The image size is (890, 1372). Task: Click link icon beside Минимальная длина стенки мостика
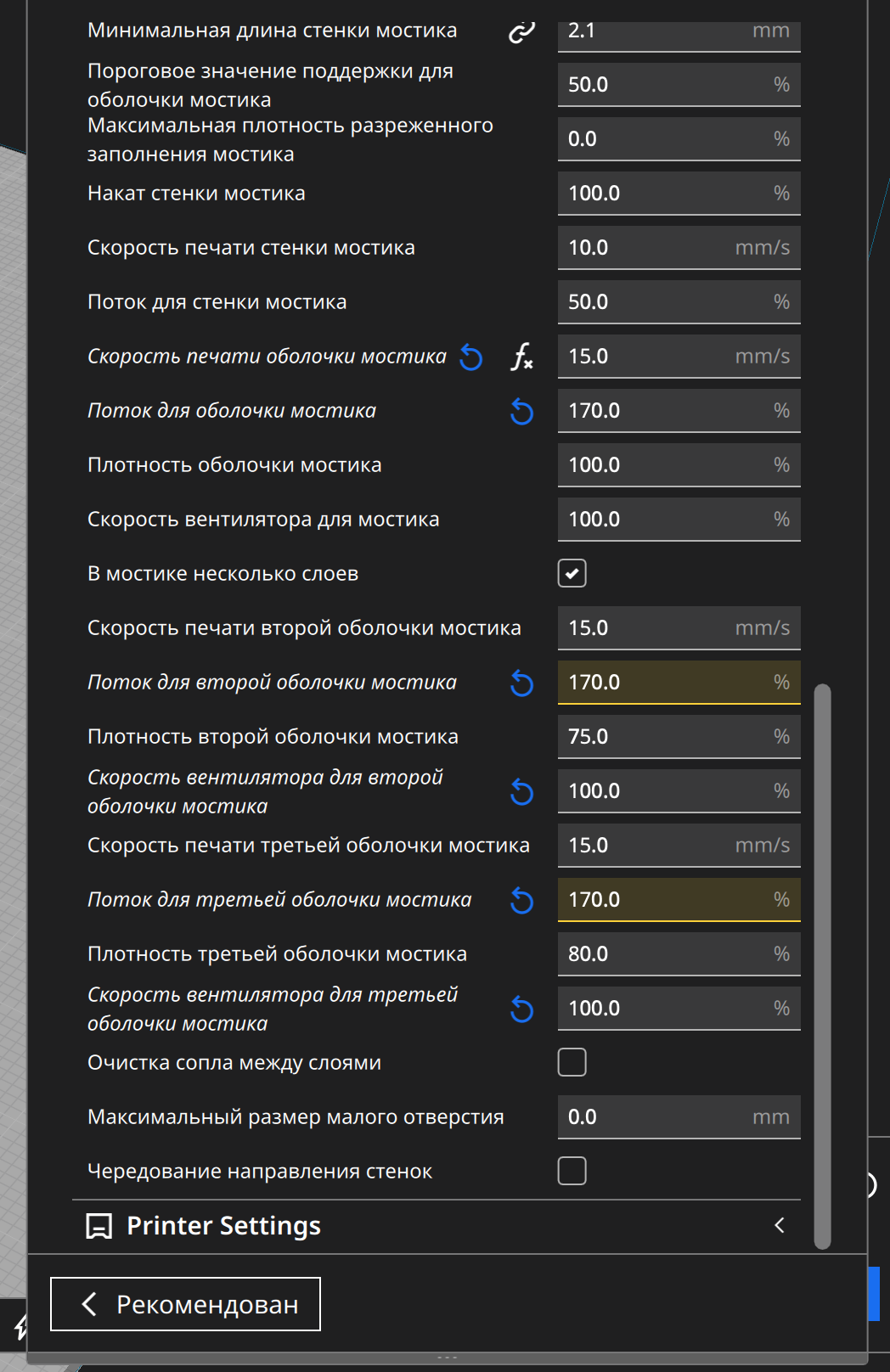pos(521,32)
